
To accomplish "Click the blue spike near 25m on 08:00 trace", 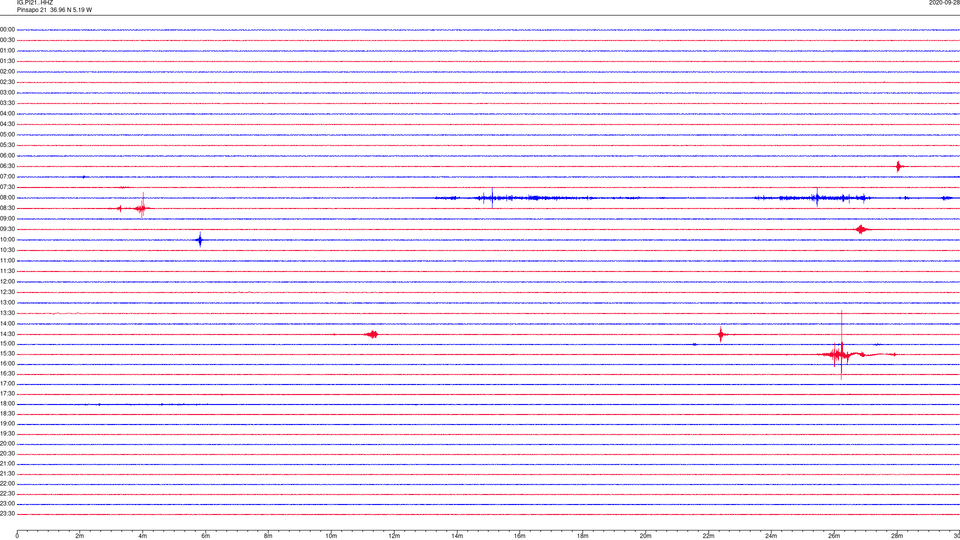I will coord(817,198).
